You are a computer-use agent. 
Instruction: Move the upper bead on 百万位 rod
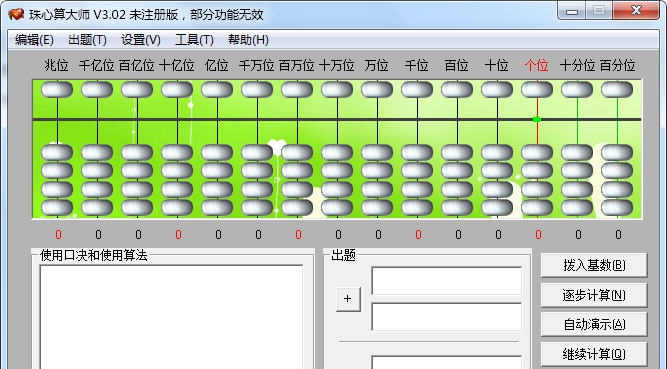[297, 90]
